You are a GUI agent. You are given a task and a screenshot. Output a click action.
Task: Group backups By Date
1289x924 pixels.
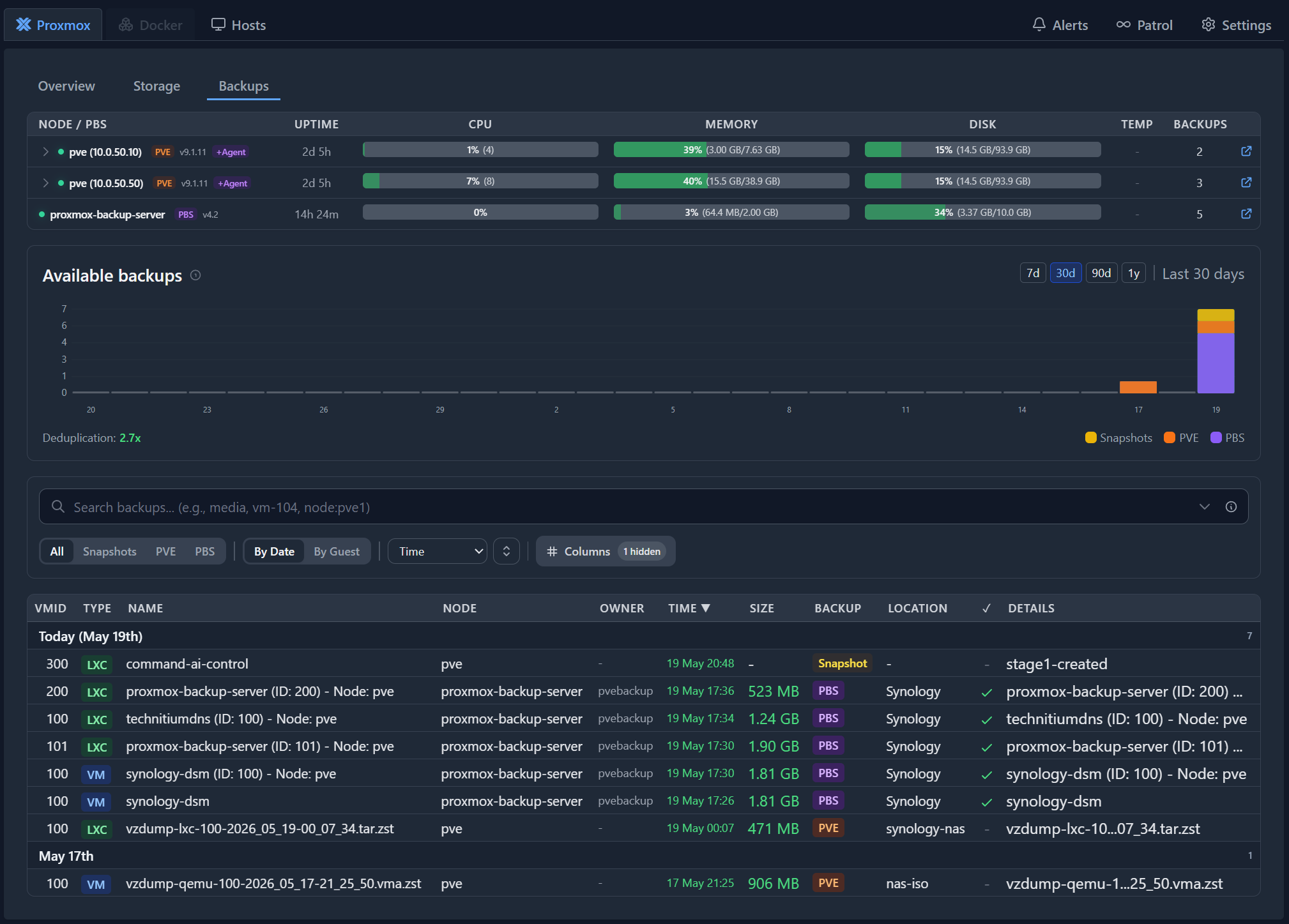[274, 551]
